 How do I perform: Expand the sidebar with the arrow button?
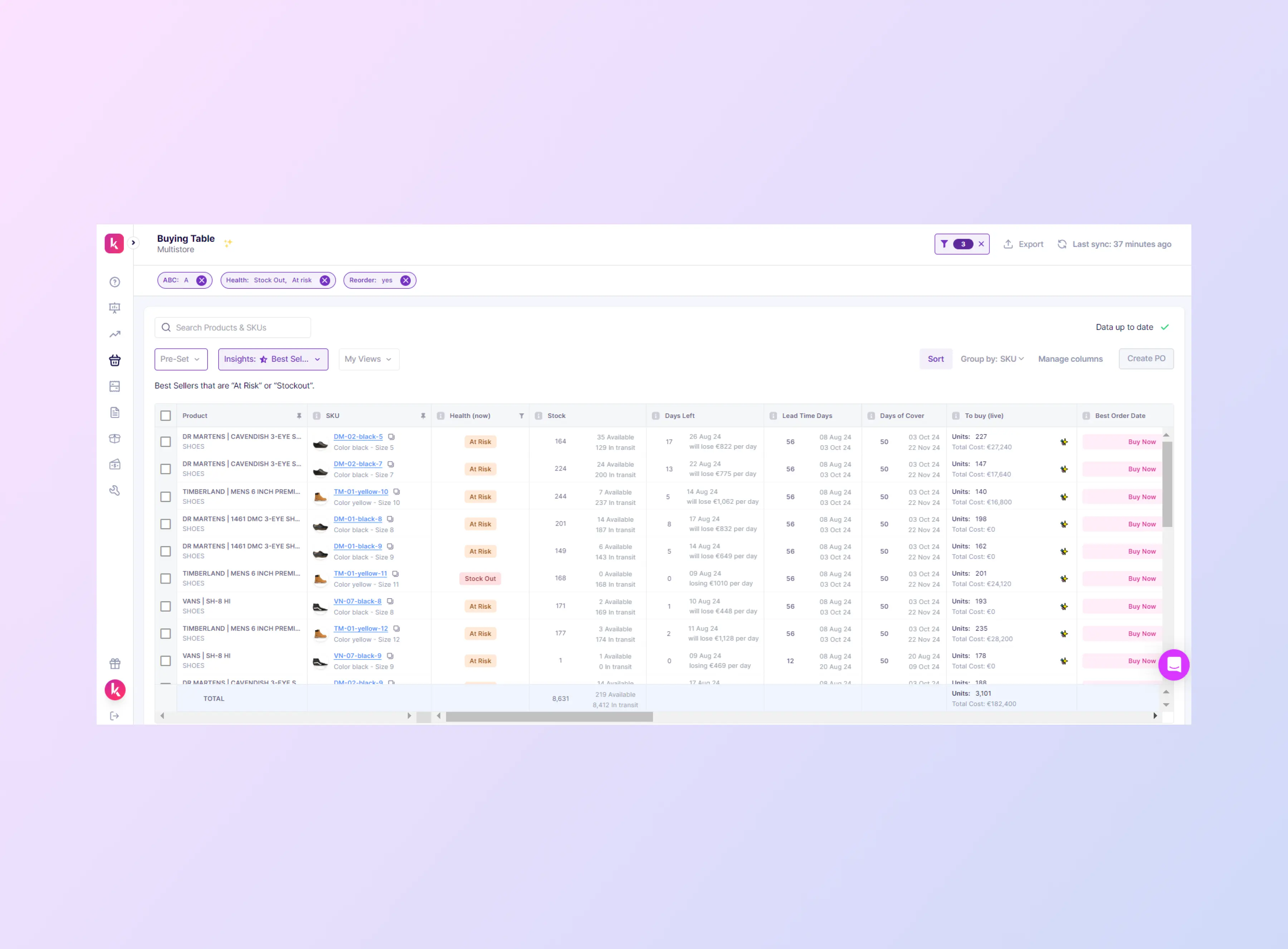[133, 242]
